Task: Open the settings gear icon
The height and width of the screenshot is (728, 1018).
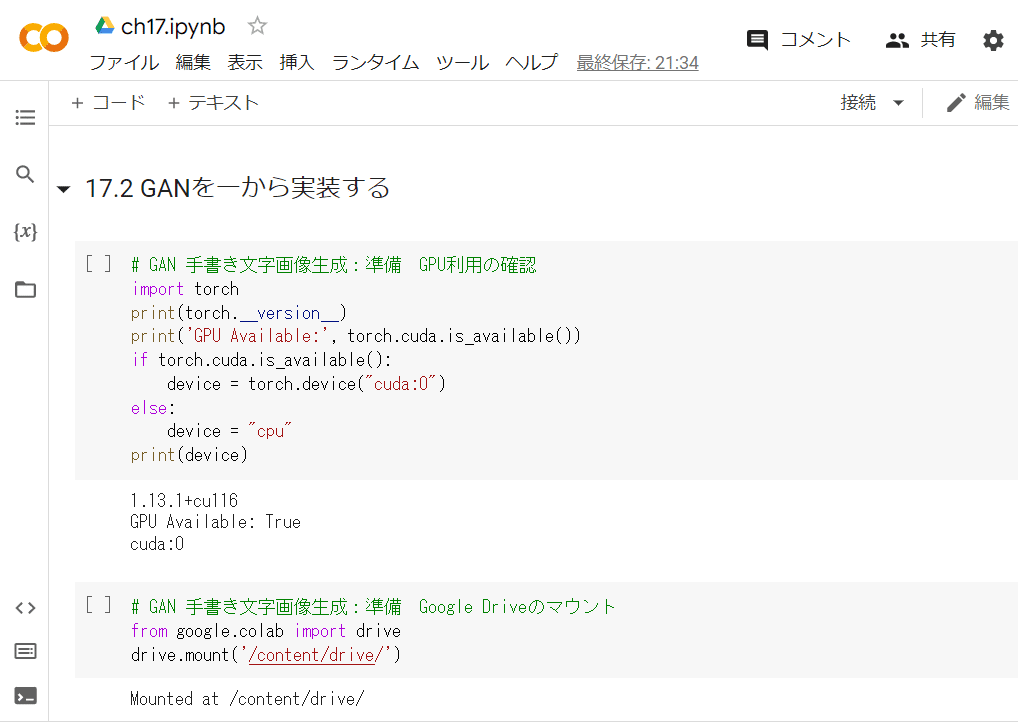Action: pos(993,40)
